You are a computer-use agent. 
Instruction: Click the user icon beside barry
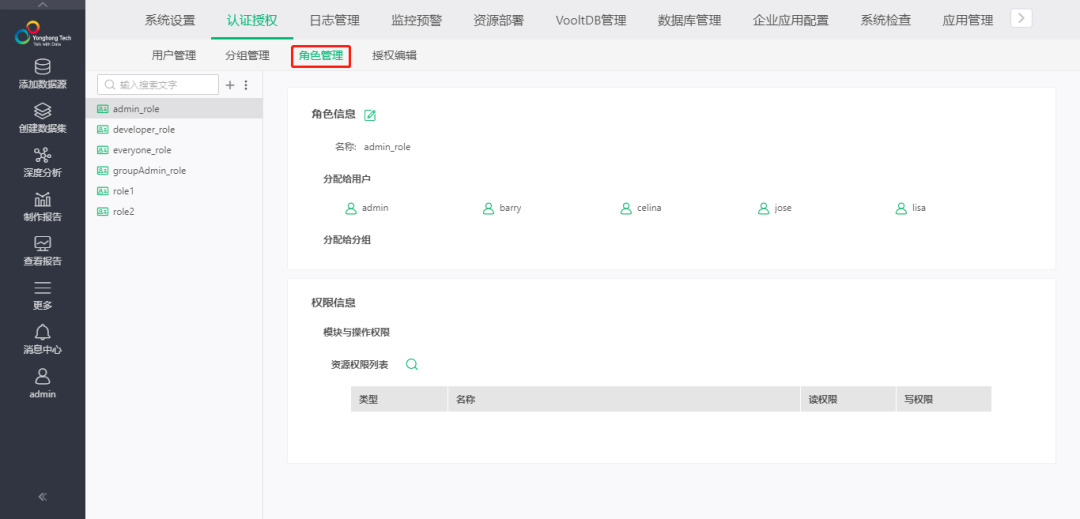point(488,208)
